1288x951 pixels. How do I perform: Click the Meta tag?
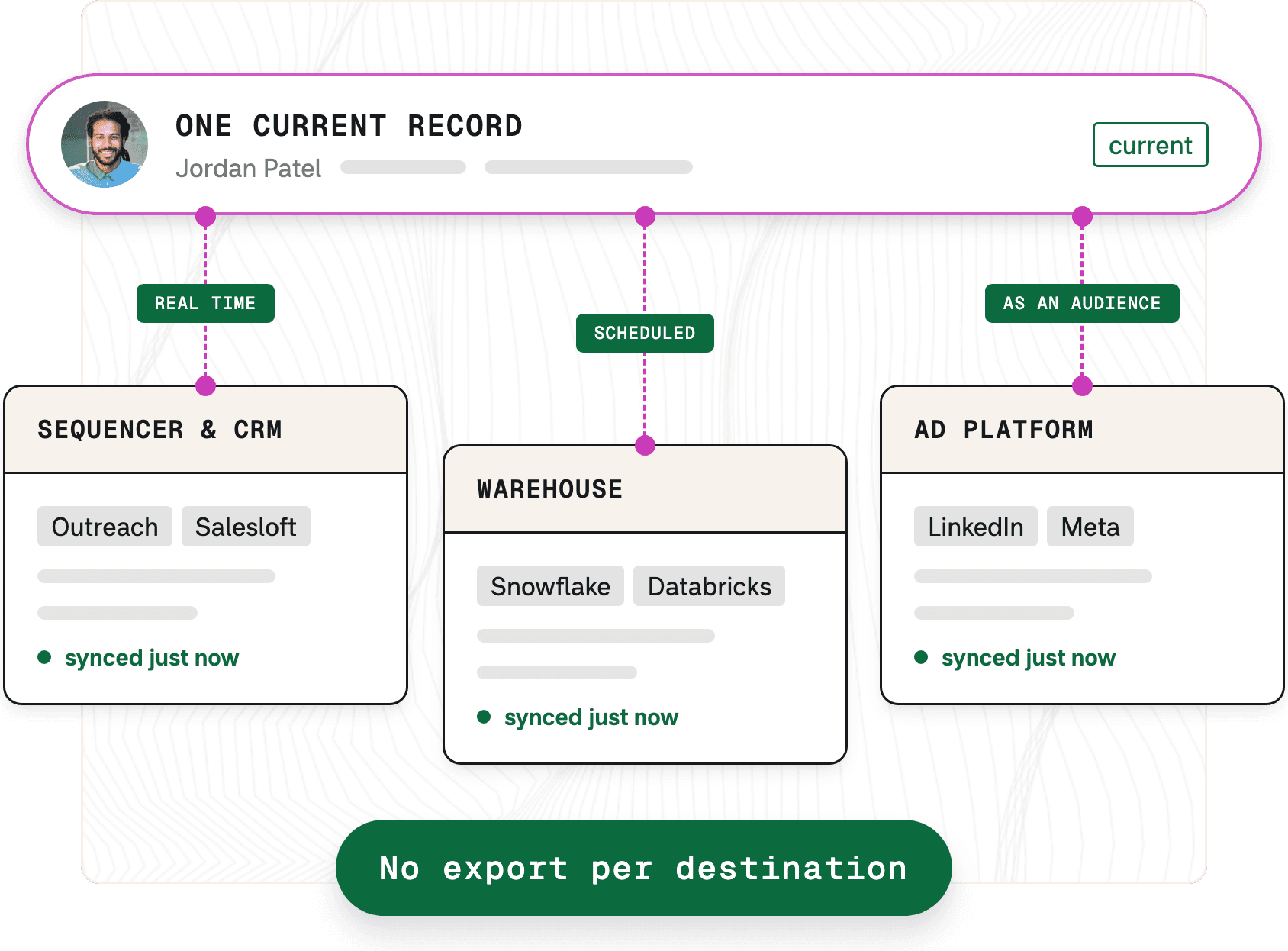click(x=1090, y=527)
